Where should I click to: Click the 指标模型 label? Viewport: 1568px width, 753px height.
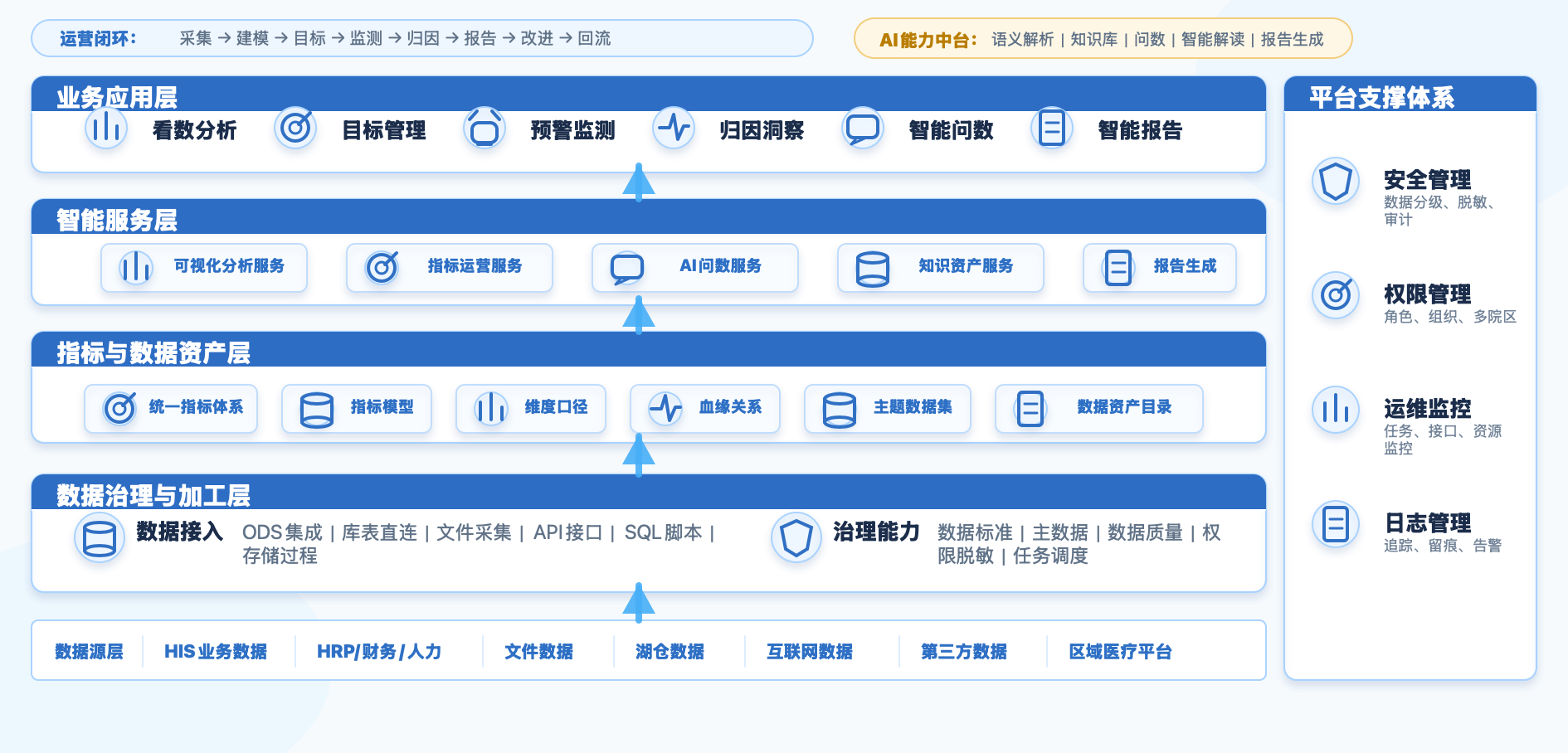pyautogui.click(x=382, y=406)
